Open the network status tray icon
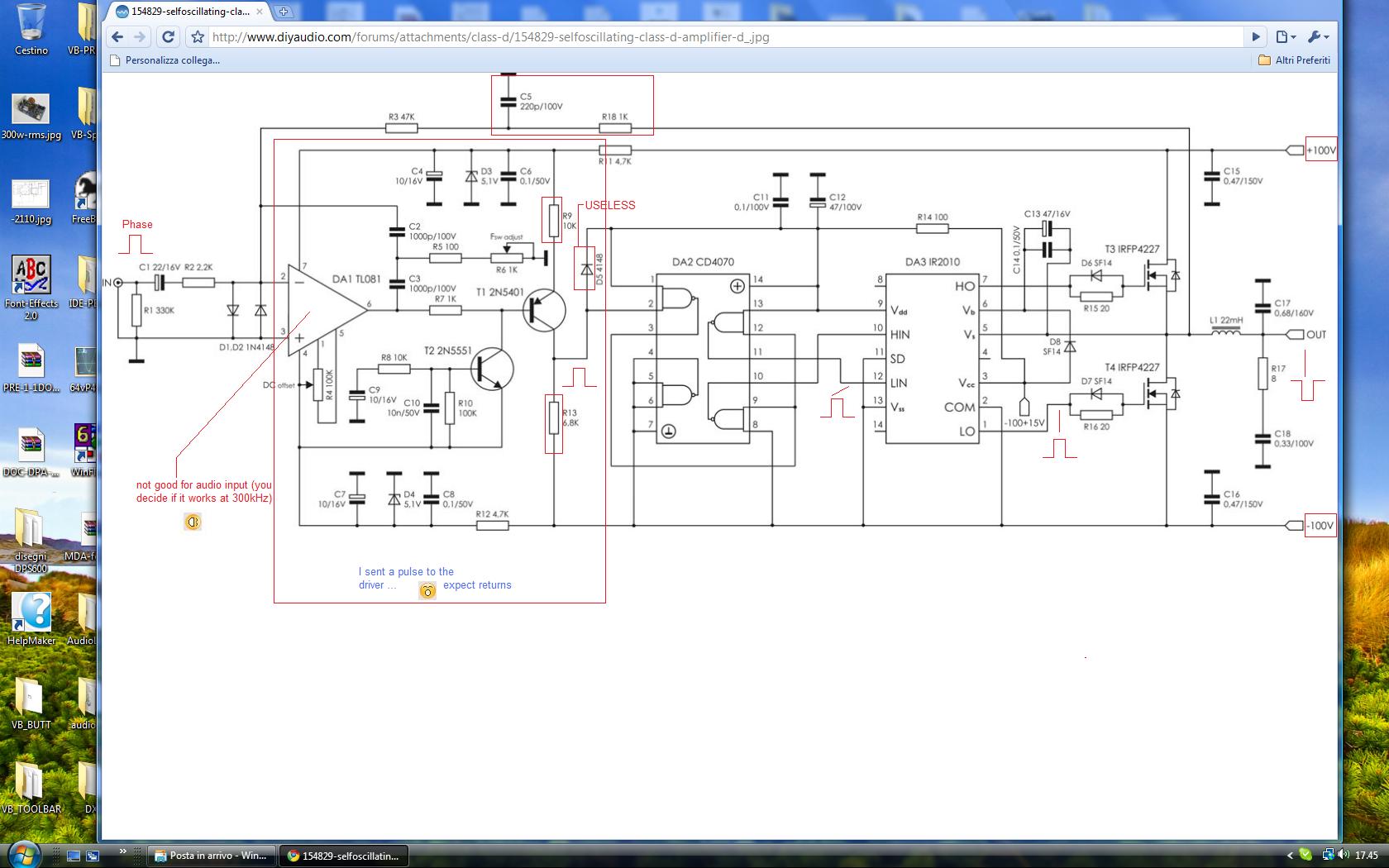 [1327, 856]
